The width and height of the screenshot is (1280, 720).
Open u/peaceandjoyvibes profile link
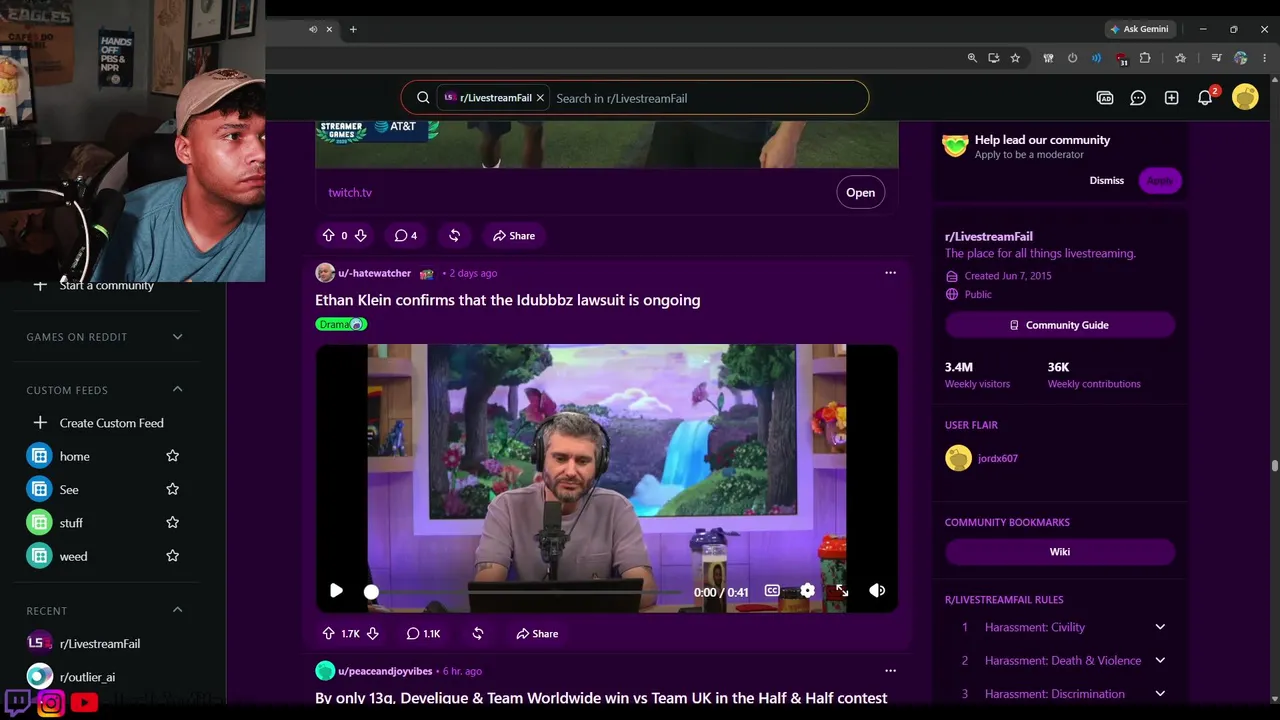(385, 671)
